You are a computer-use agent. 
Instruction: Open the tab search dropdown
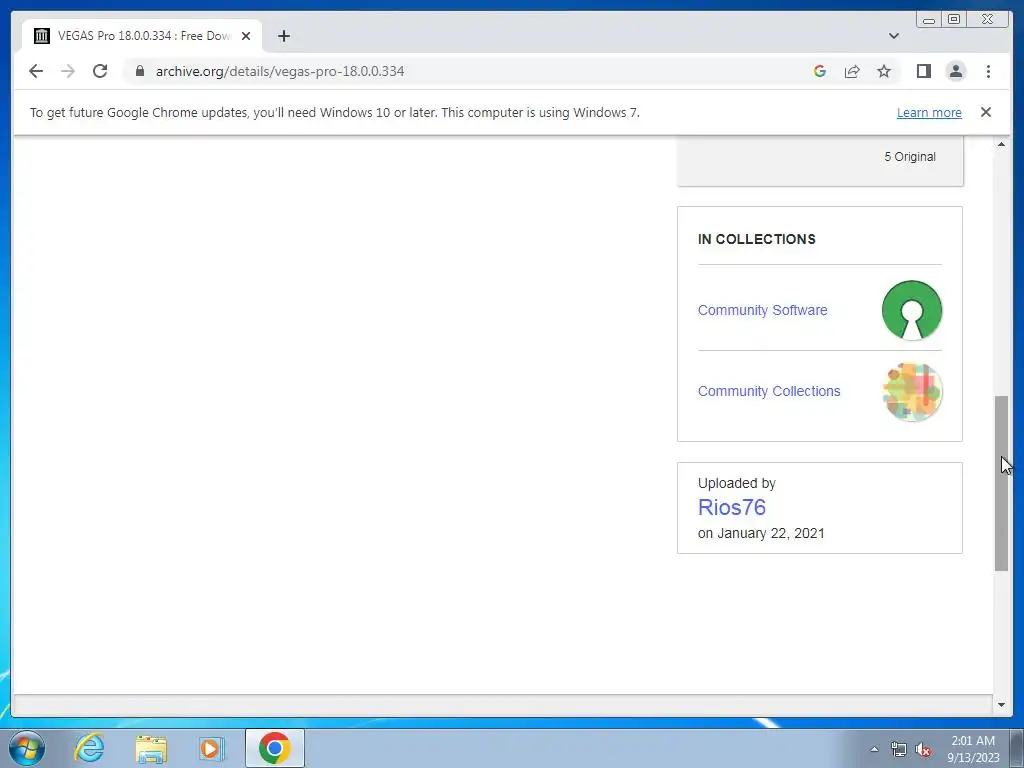[893, 36]
